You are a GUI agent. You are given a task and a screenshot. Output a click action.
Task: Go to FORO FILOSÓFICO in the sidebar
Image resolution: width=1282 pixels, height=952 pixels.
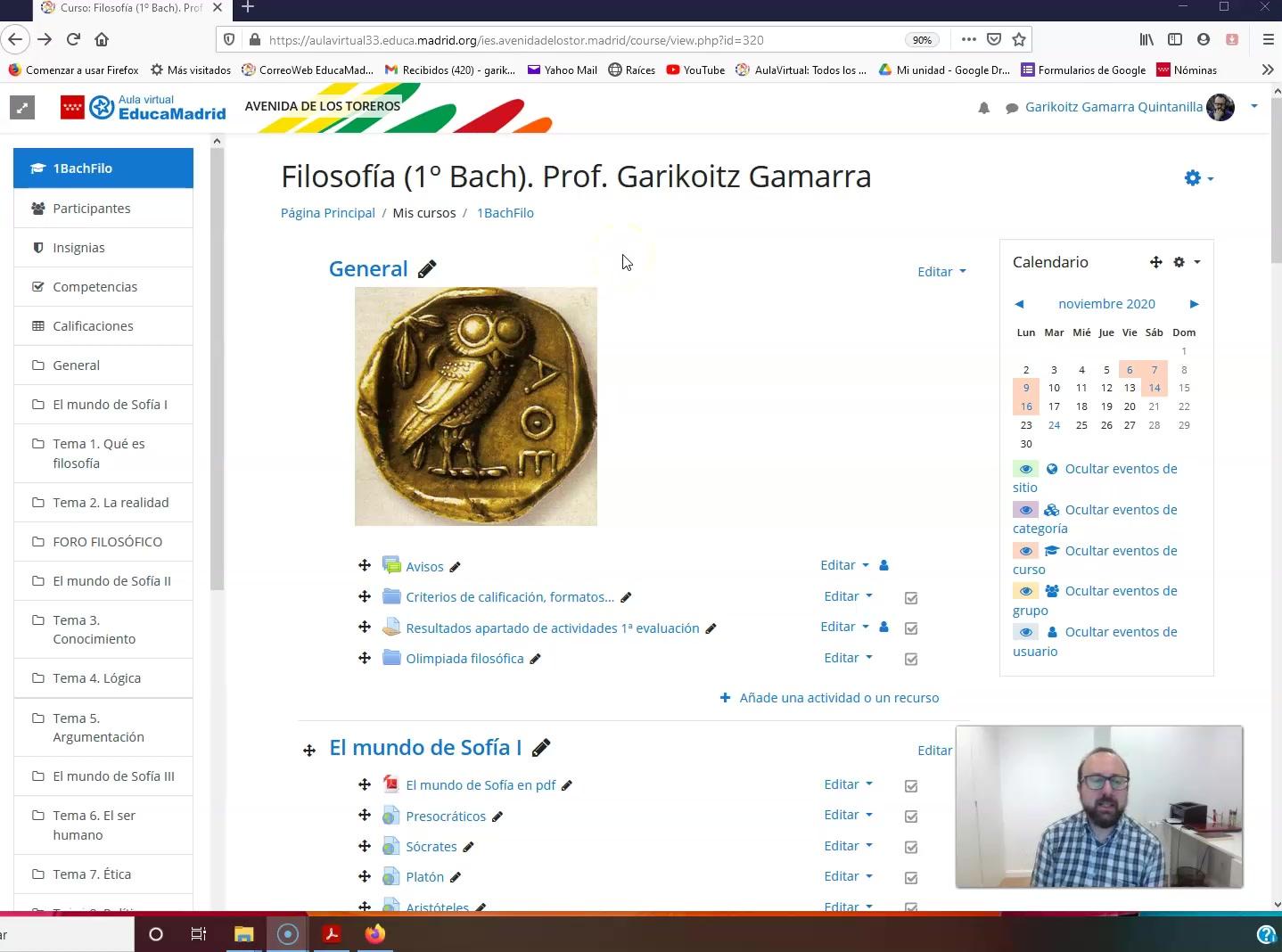click(103, 542)
